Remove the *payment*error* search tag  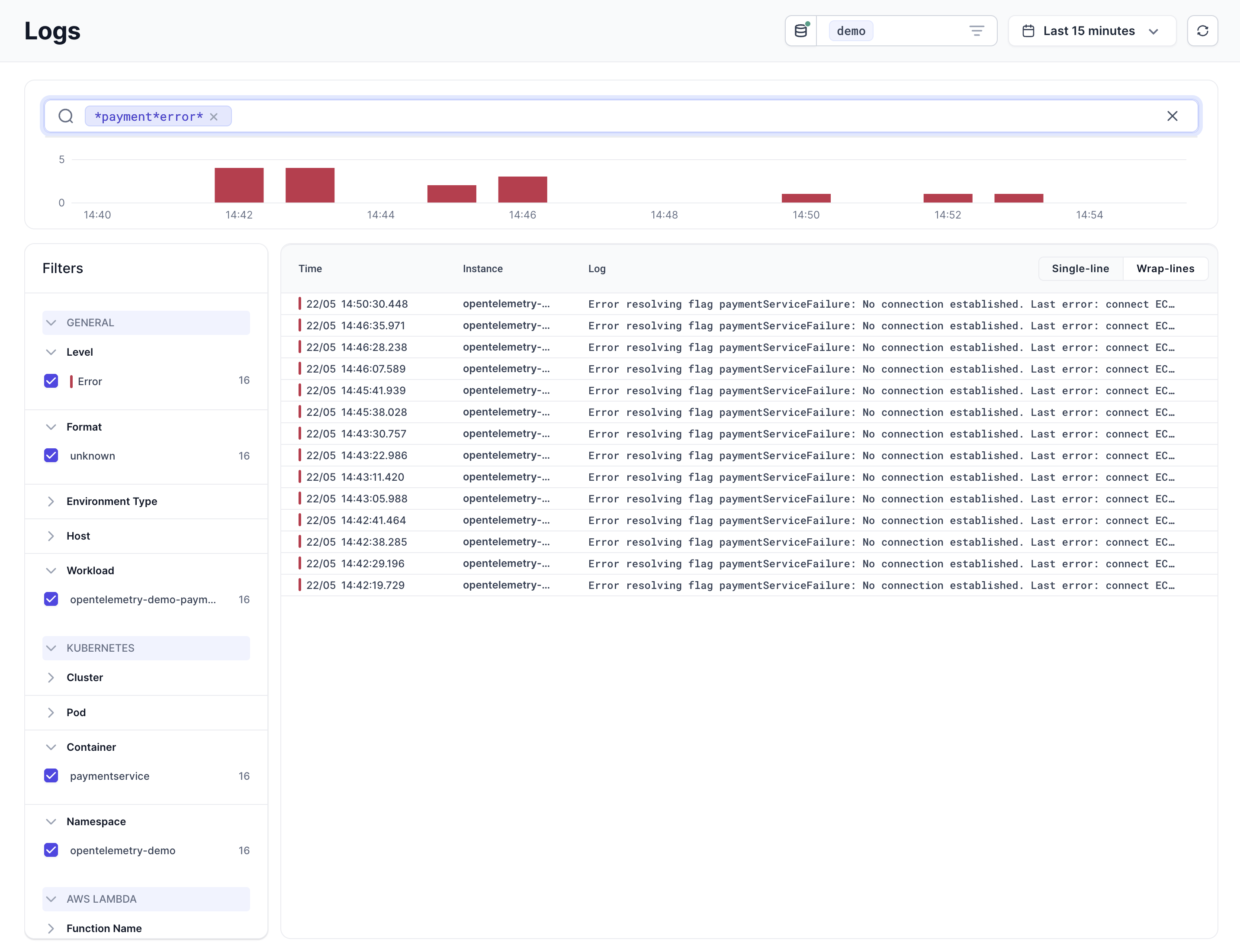pos(214,117)
